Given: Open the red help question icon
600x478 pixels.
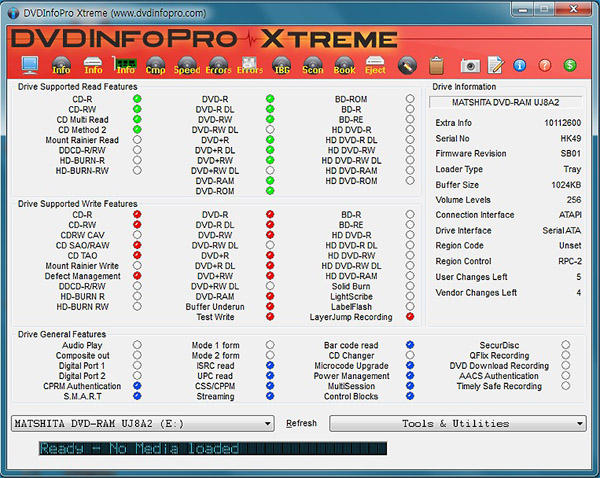Looking at the screenshot, I should click(545, 65).
